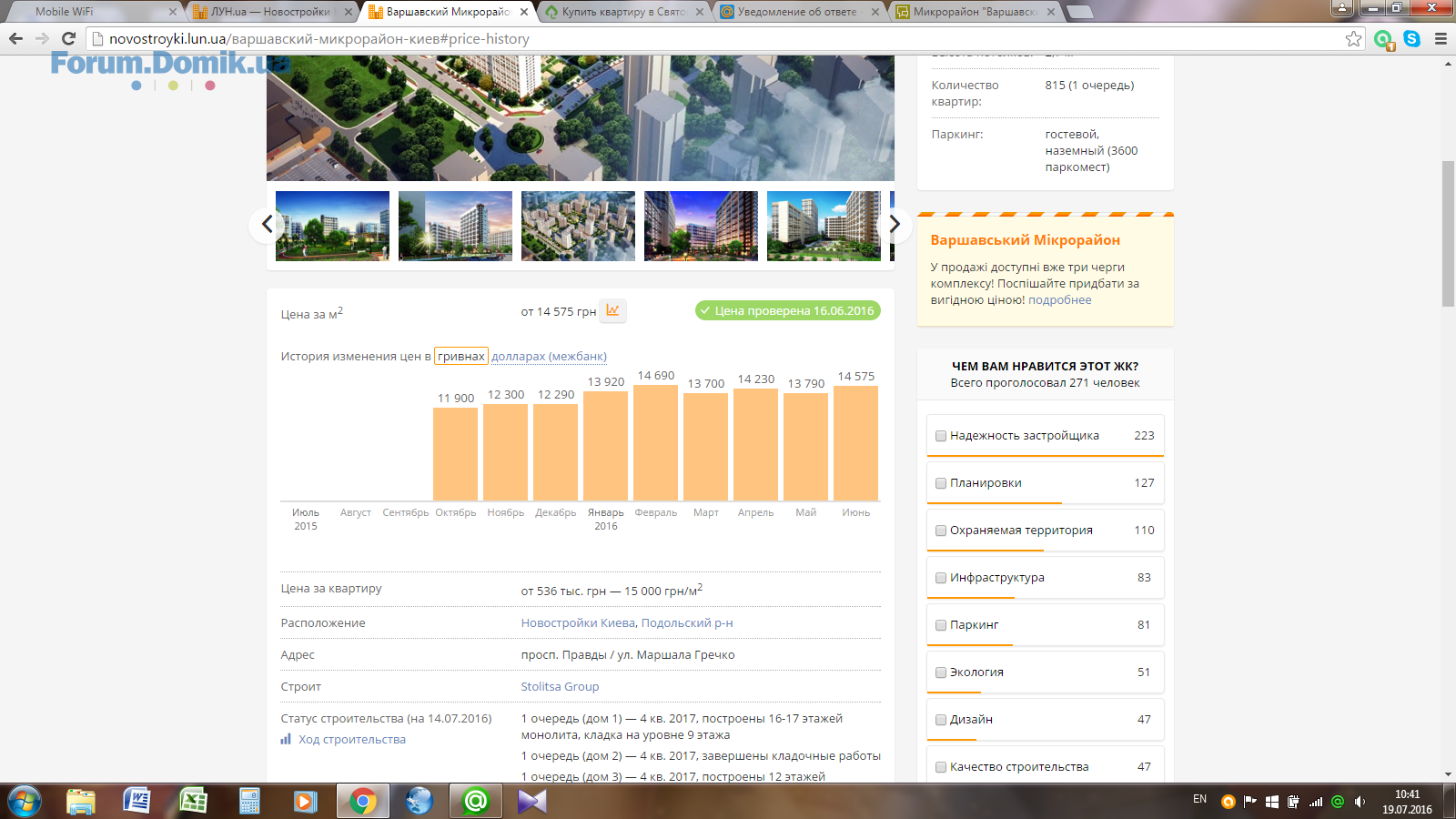Open the Chrome hamburger menu
Screen dimensions: 1456x819
tap(1441, 38)
